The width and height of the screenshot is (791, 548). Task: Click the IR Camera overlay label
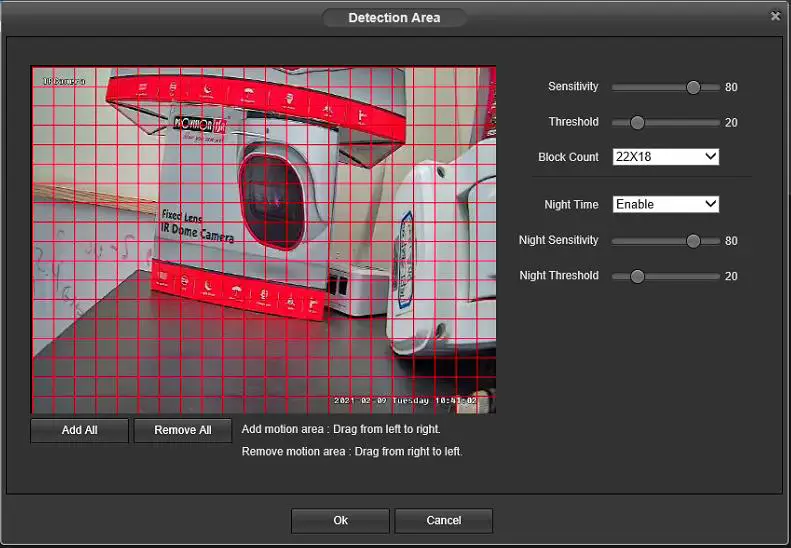(64, 81)
